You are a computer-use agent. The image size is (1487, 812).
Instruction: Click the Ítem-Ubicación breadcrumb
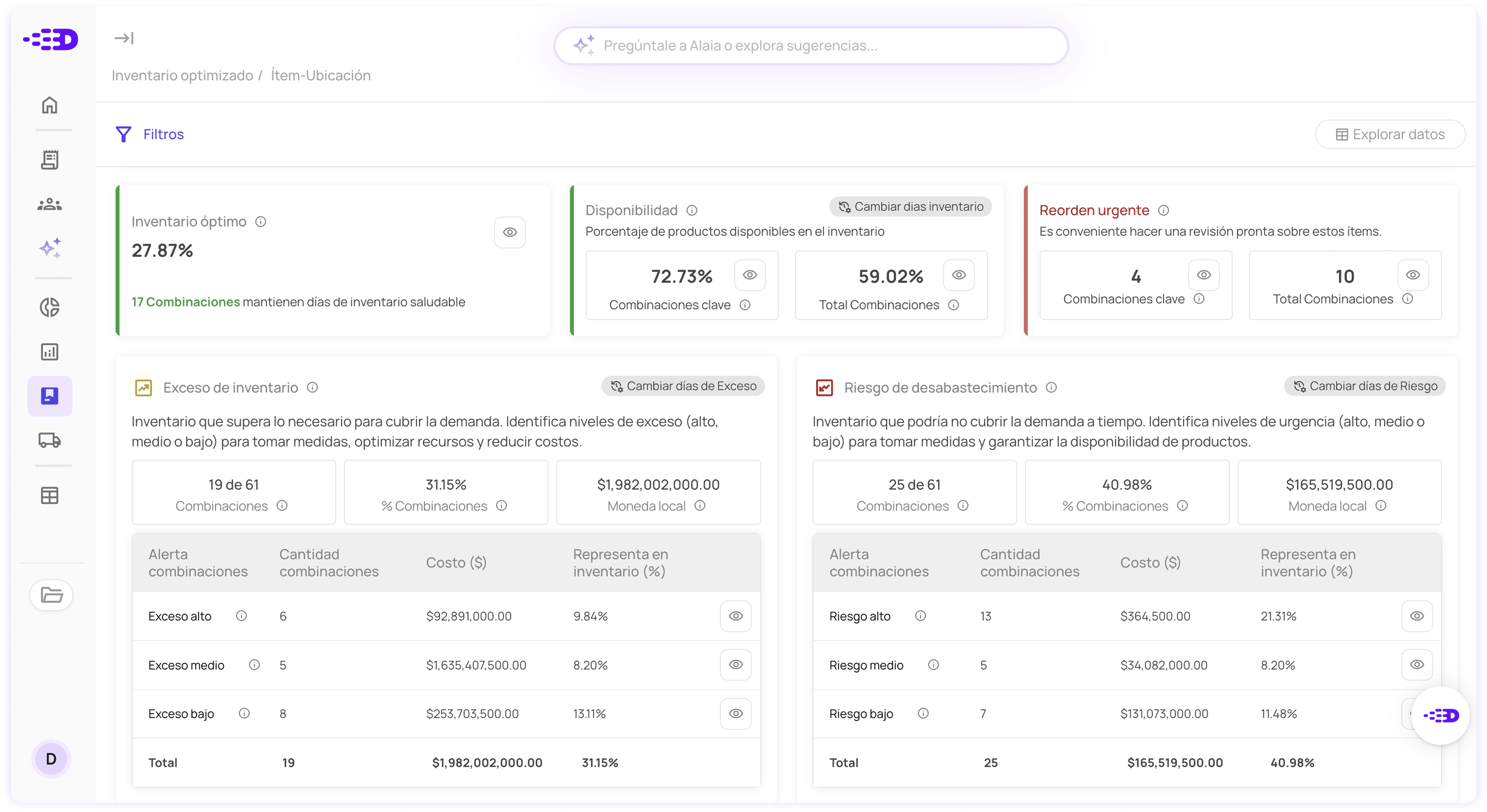coord(320,75)
